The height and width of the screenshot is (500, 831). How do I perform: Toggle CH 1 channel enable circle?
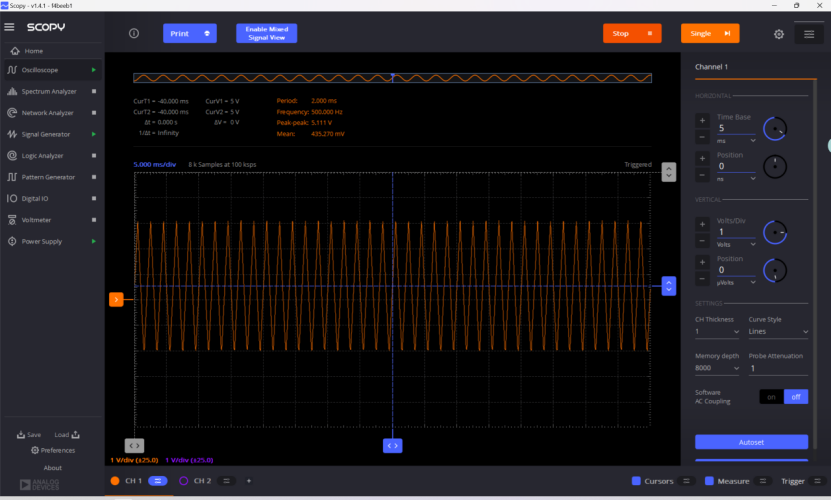coord(115,481)
